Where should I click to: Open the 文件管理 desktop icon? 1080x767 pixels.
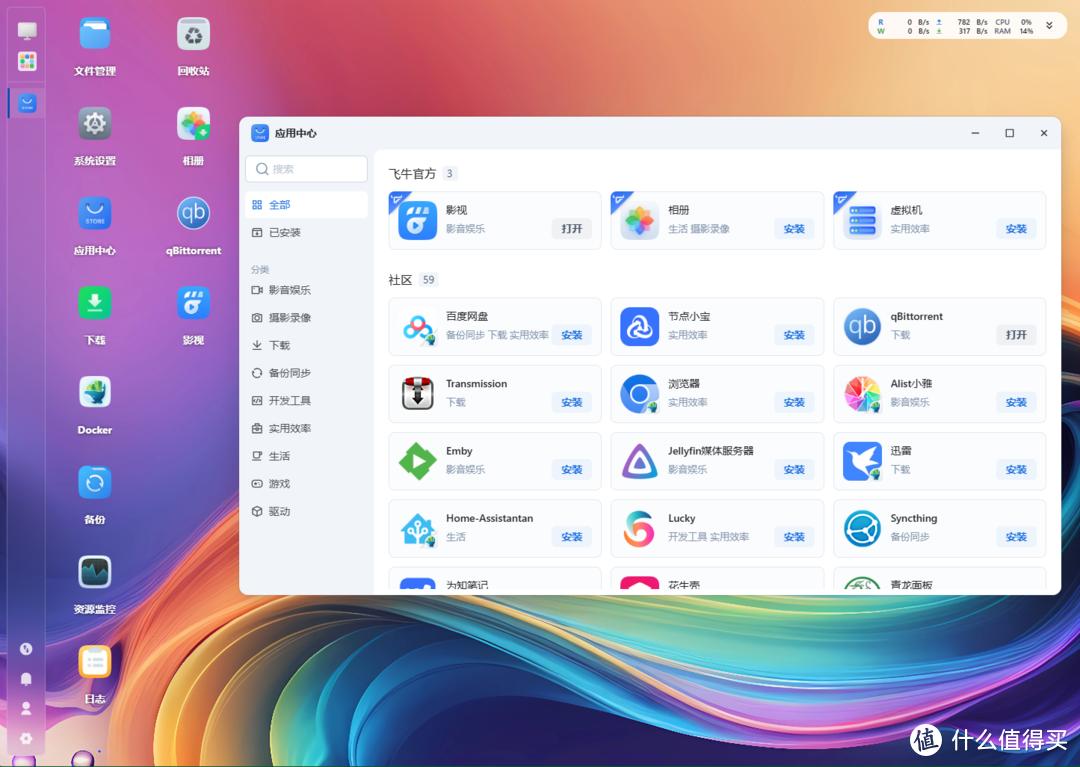point(94,34)
